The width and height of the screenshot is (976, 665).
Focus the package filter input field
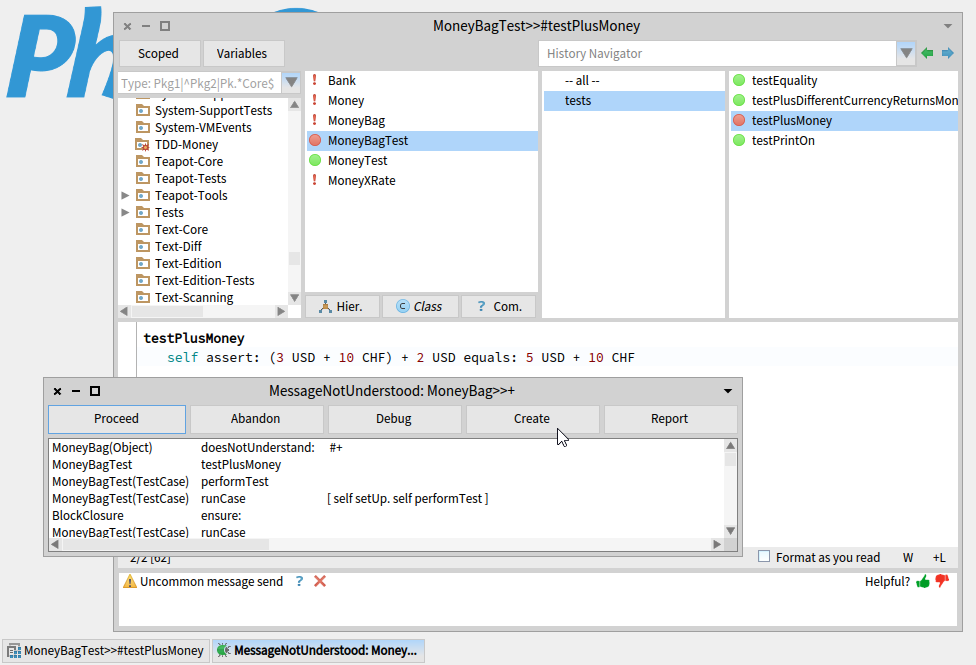[199, 83]
